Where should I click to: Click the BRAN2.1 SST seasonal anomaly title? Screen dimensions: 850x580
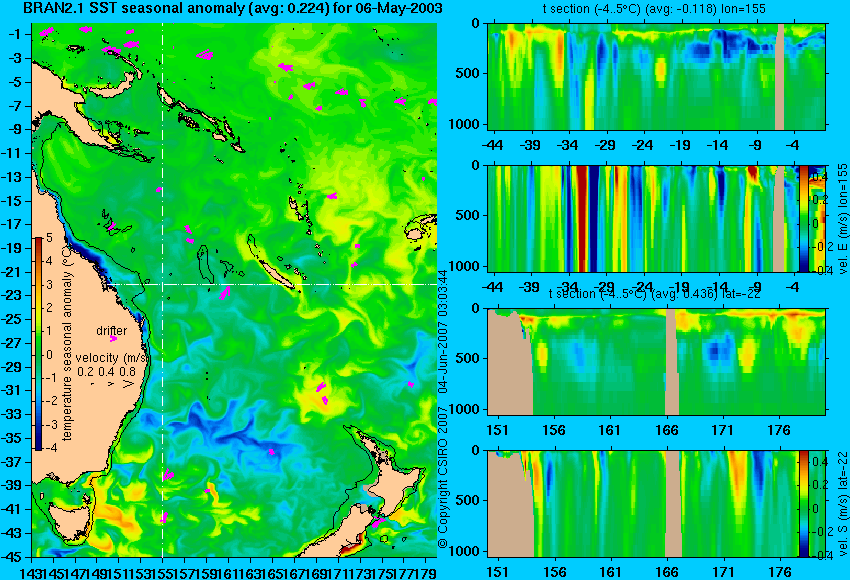233,8
